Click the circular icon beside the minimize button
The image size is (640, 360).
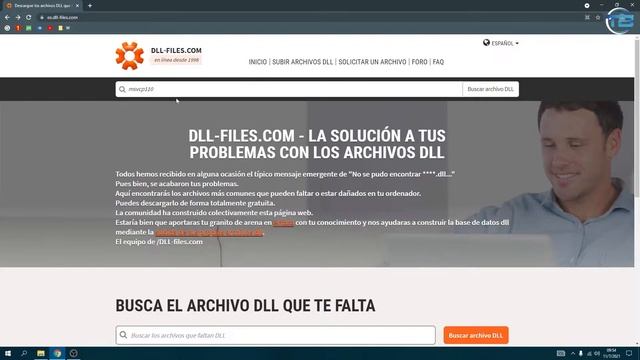click(x=587, y=6)
